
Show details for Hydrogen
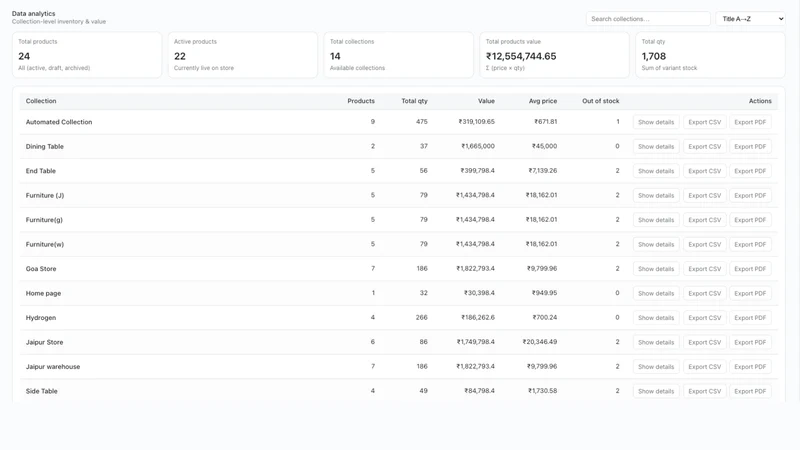[656, 318]
